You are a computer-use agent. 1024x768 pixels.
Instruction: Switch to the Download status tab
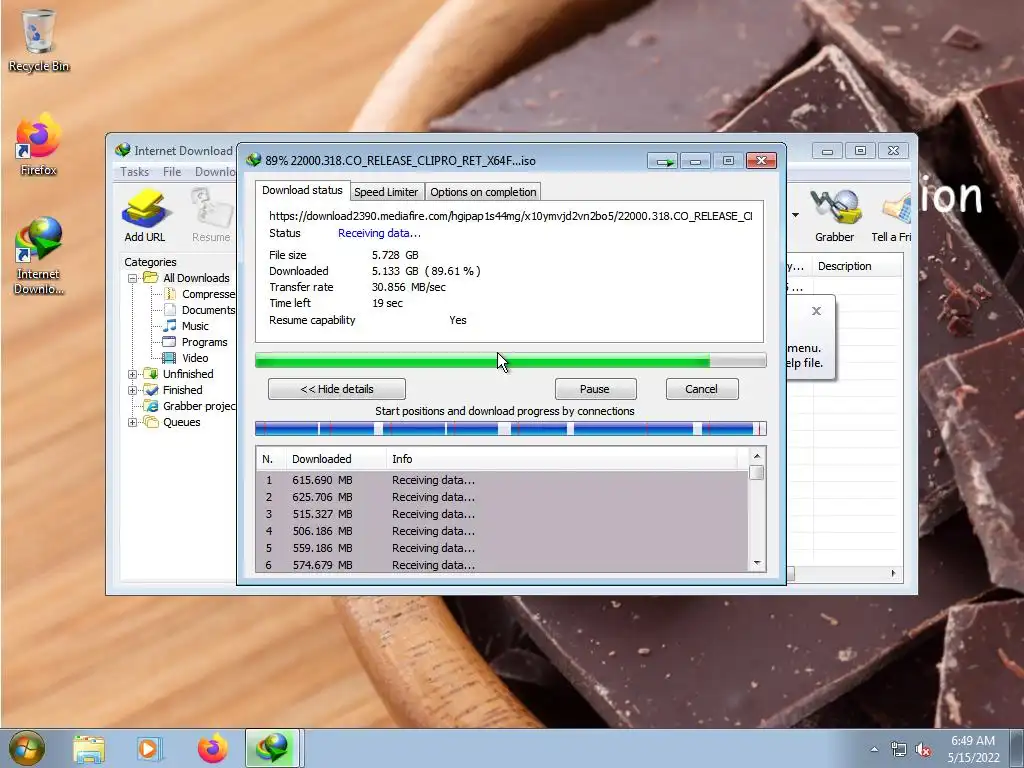tap(302, 190)
